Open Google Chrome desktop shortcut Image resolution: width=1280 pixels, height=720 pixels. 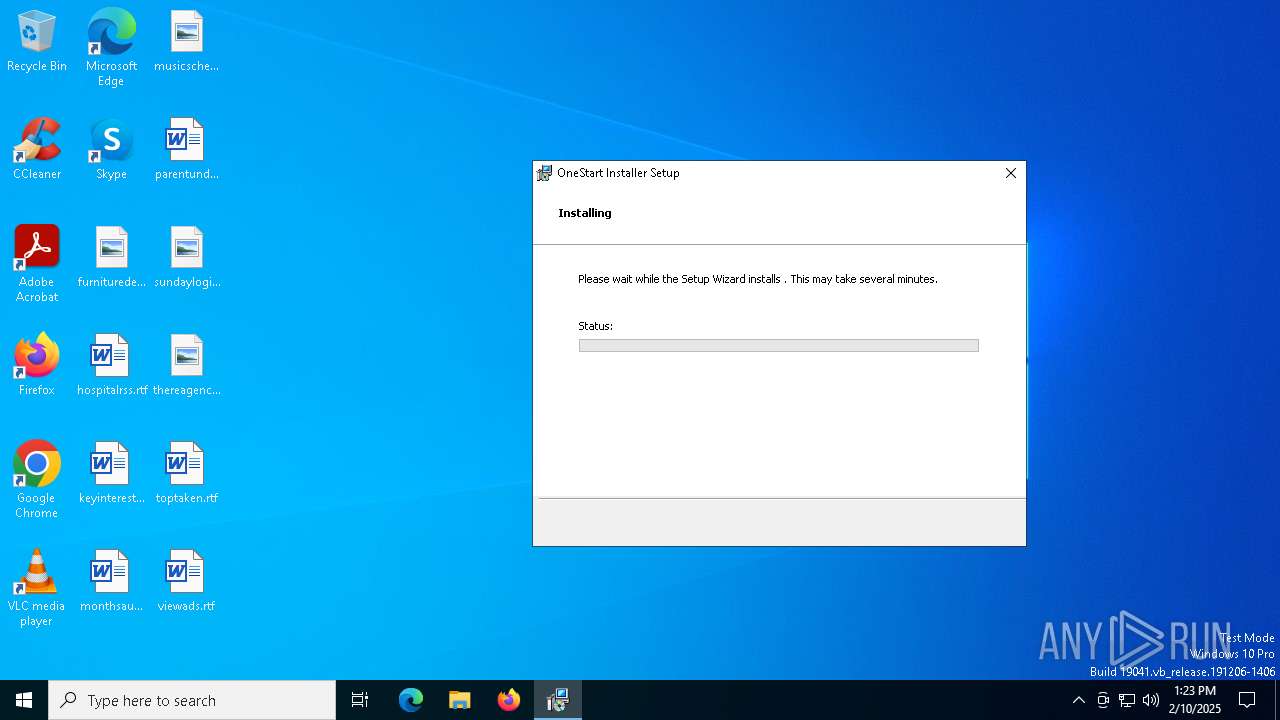pyautogui.click(x=37, y=480)
